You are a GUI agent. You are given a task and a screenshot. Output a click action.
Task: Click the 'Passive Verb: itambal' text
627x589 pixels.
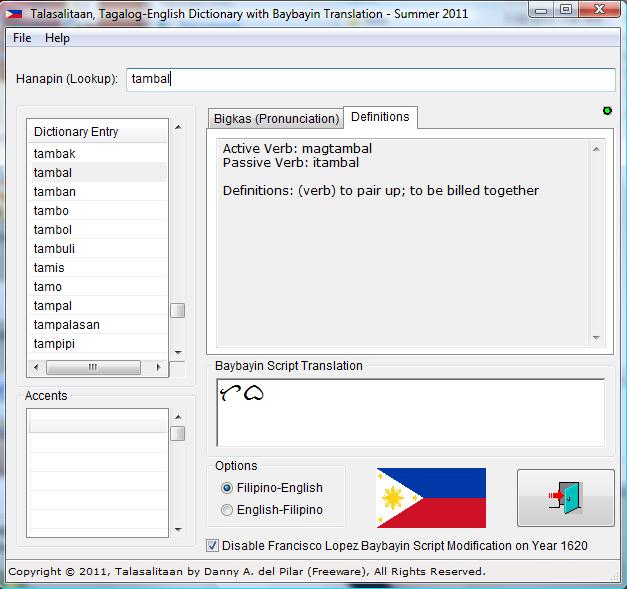291,163
